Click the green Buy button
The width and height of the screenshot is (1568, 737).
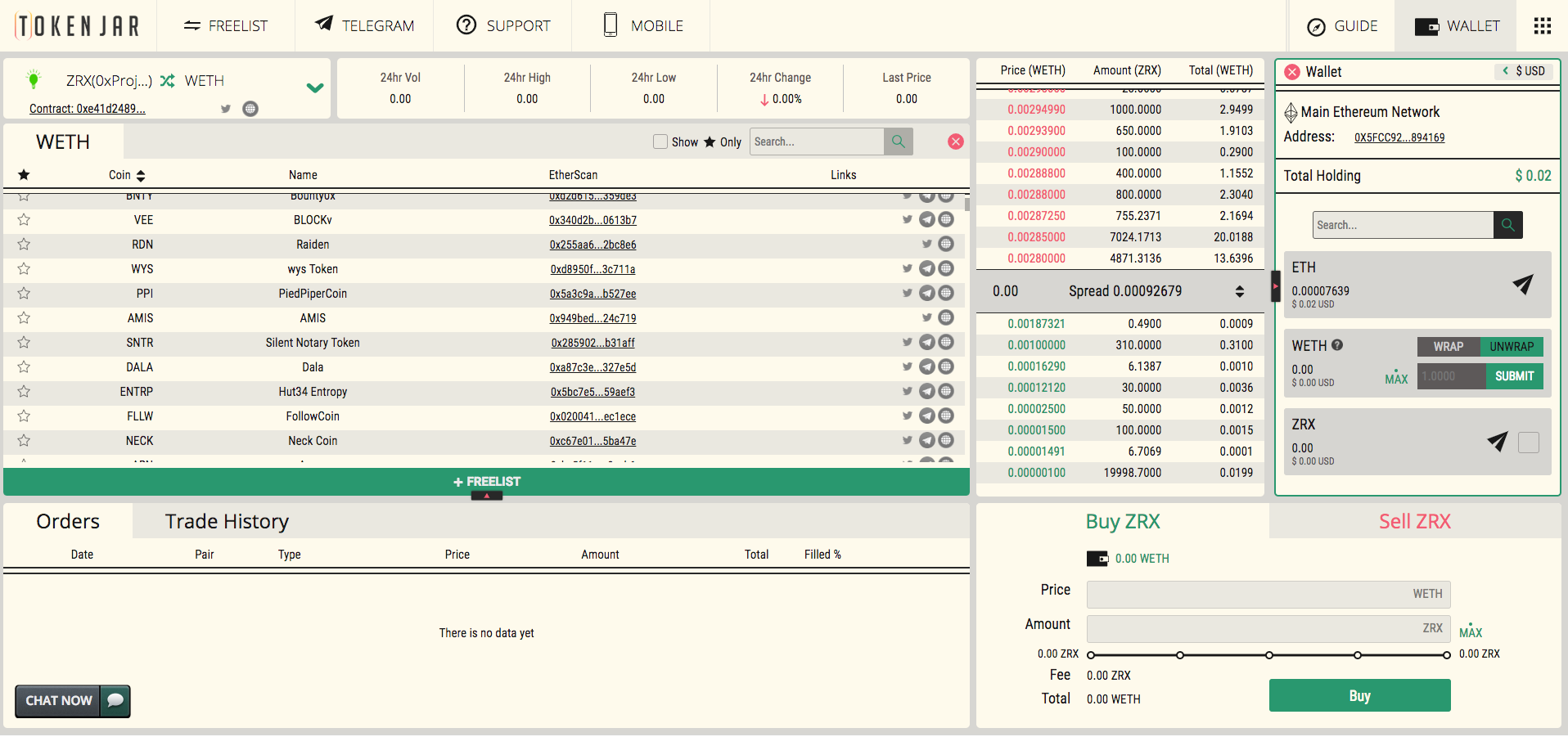(1359, 695)
